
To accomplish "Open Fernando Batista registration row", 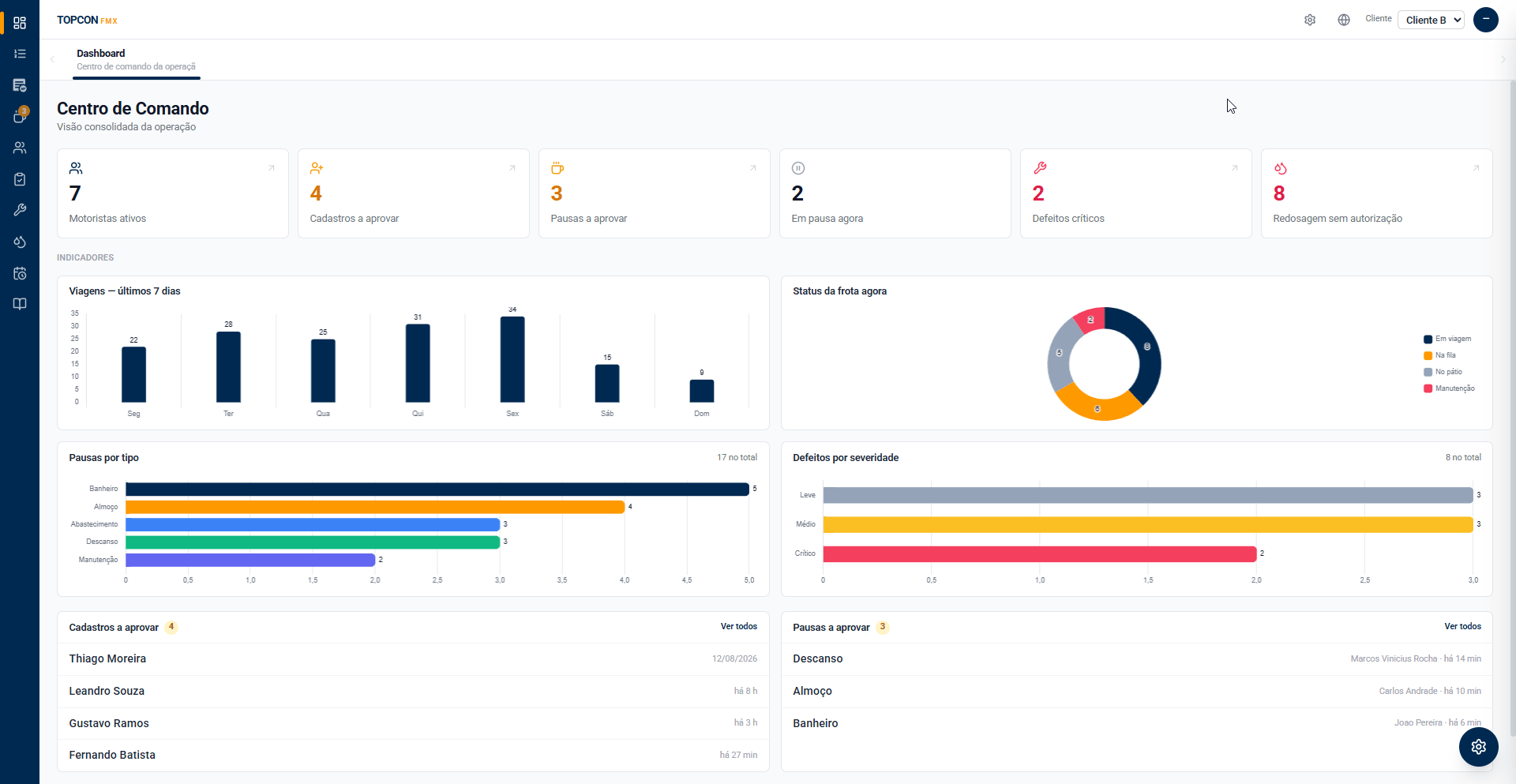I will point(413,756).
